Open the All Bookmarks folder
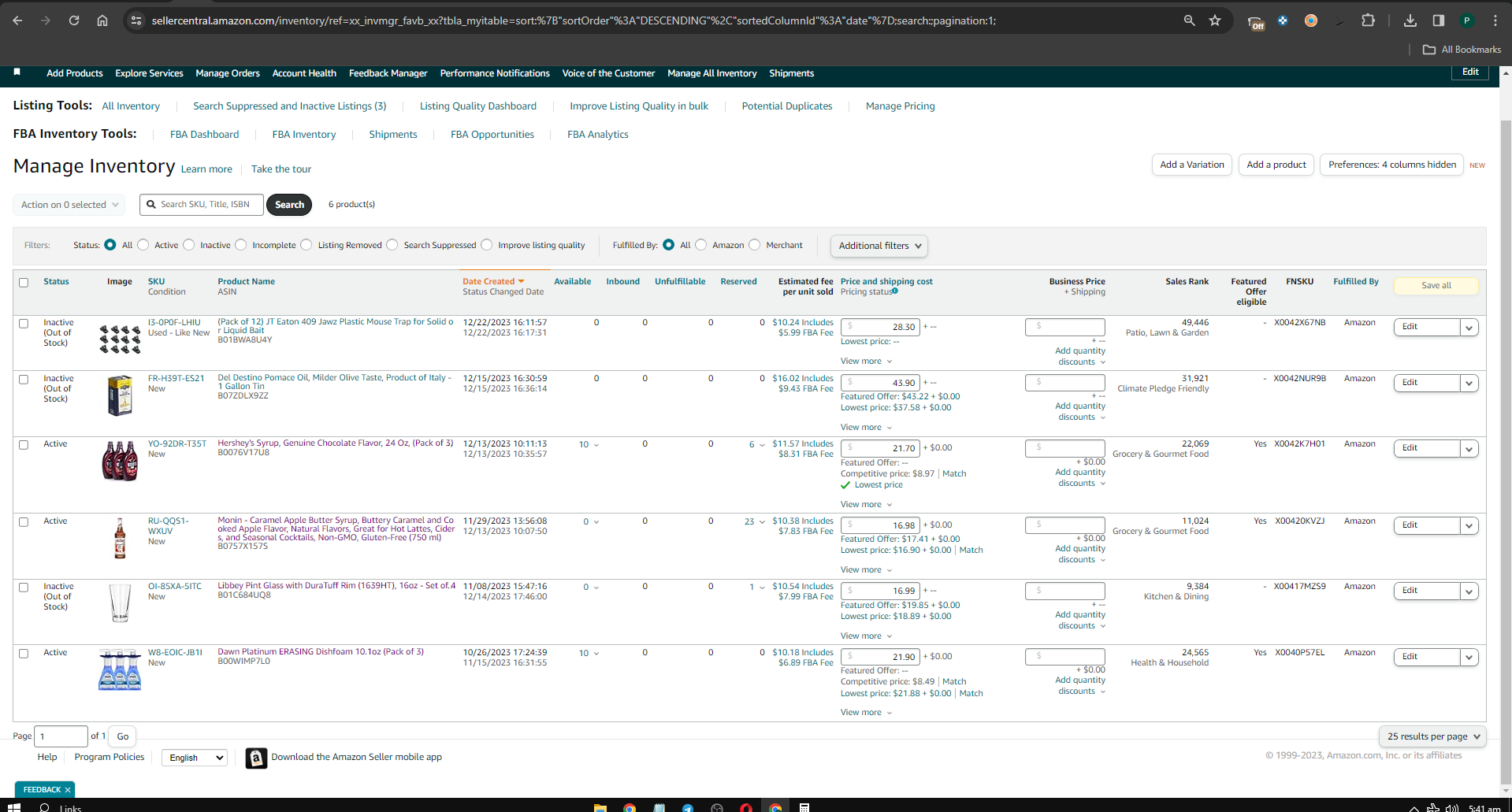This screenshot has width=1512, height=812. point(1462,50)
